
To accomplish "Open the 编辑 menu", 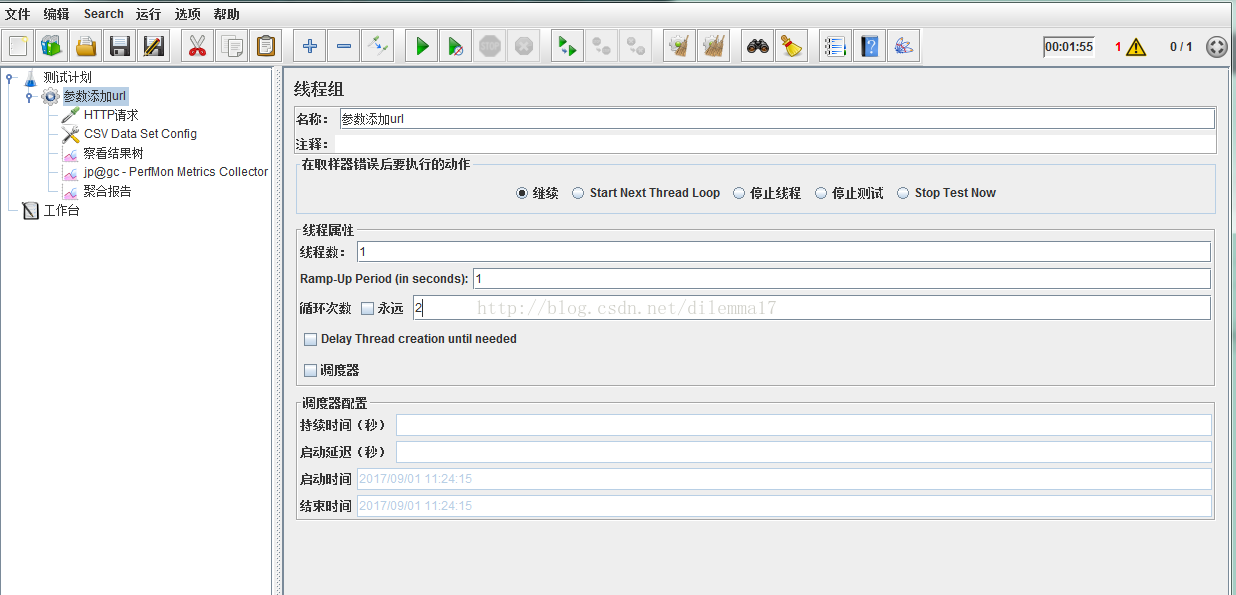I will [x=57, y=14].
